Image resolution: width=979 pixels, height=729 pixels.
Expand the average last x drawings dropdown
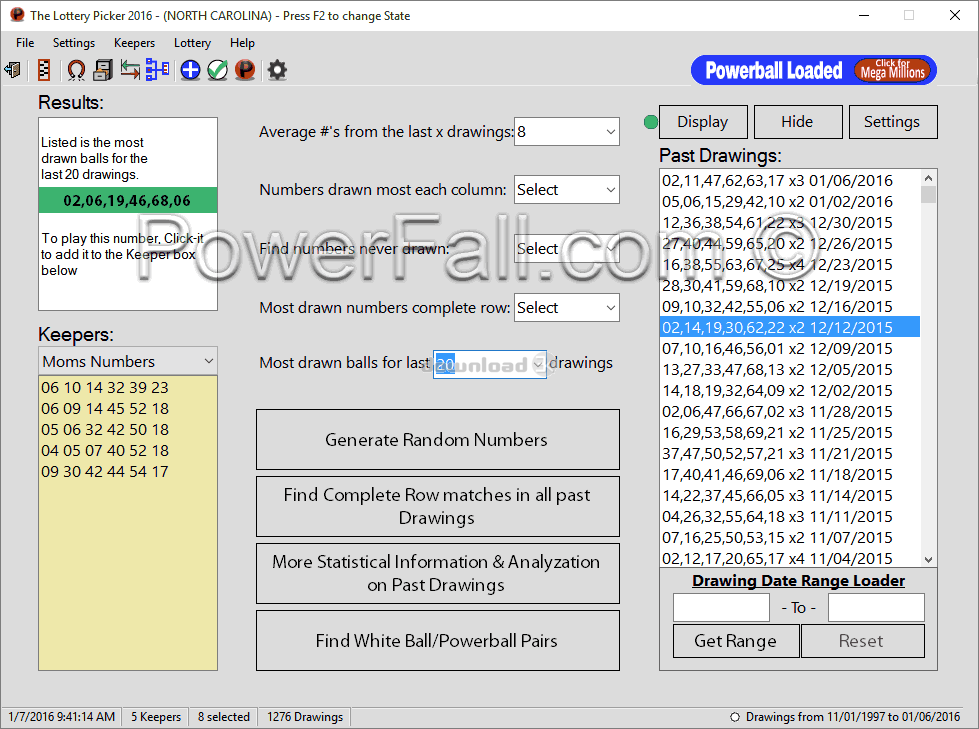coord(611,132)
